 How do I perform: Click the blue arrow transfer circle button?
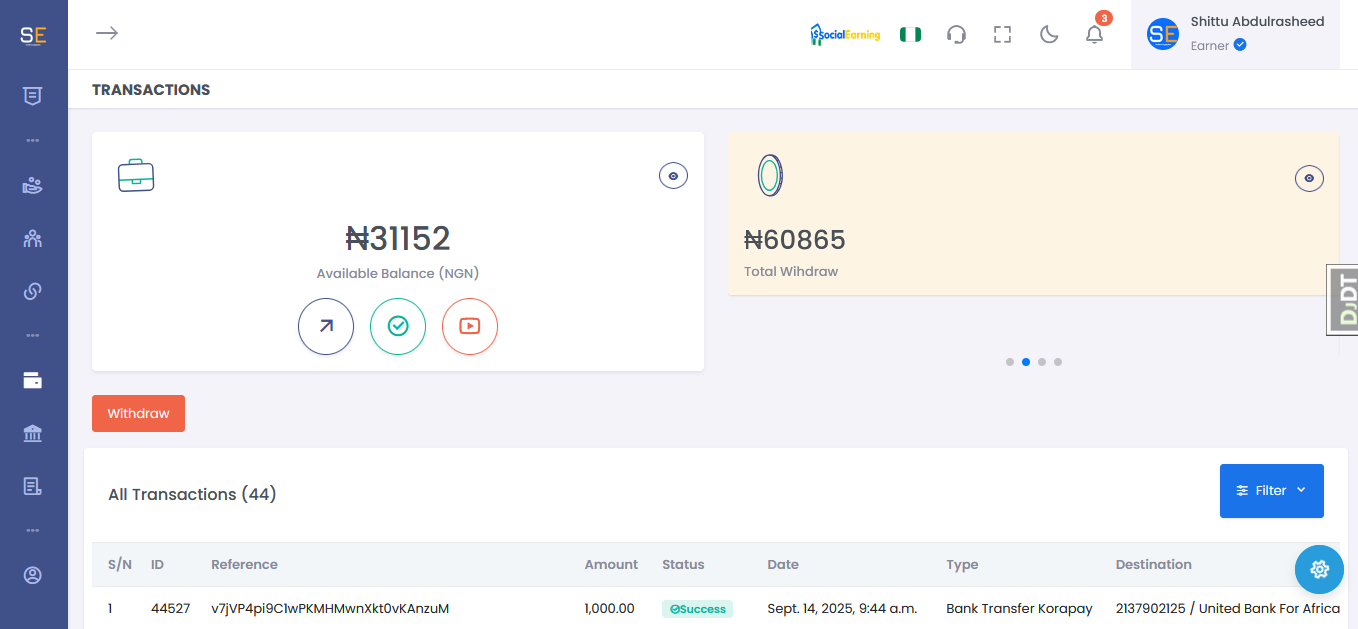click(326, 326)
